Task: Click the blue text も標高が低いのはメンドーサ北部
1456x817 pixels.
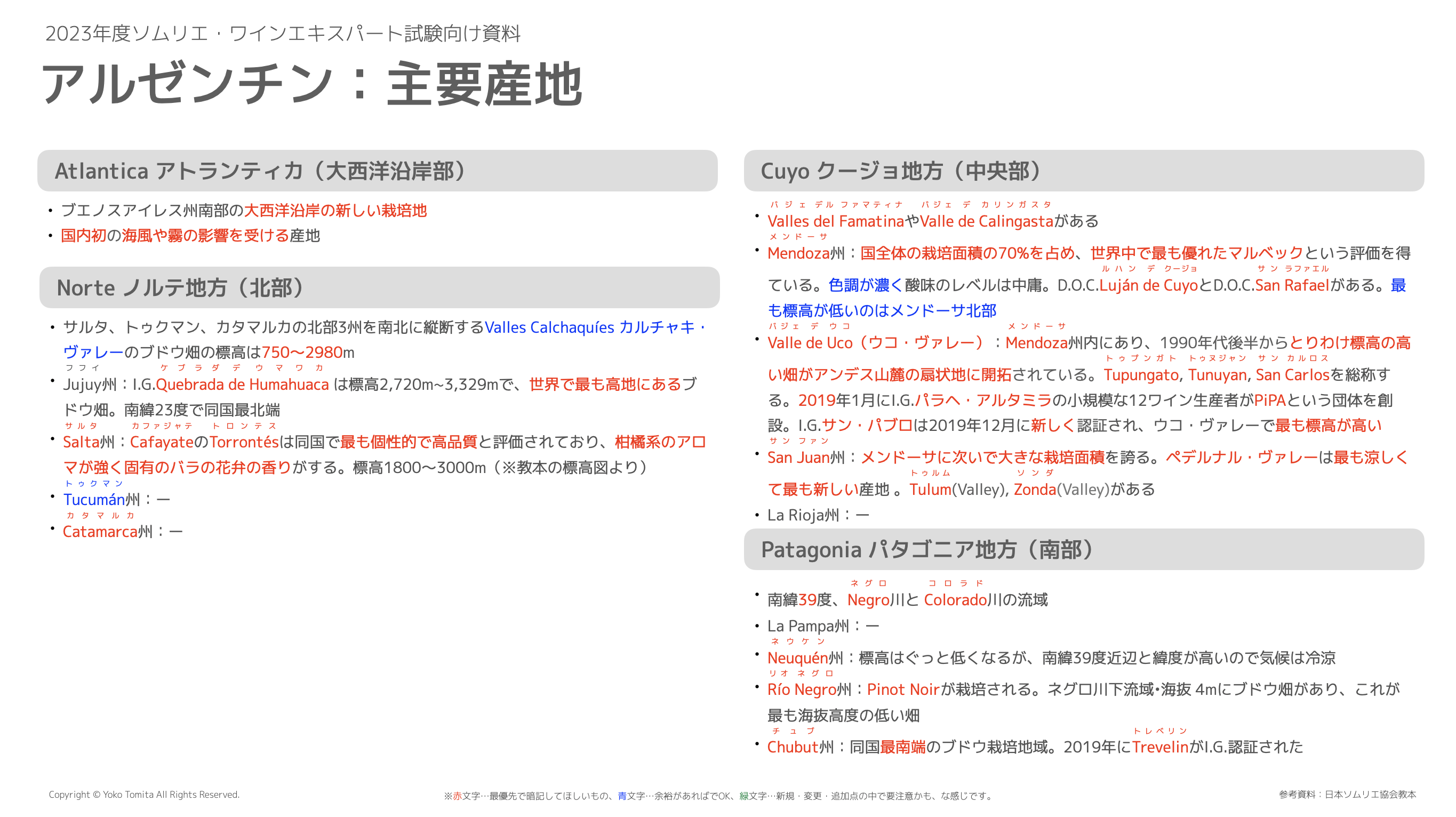Action: click(882, 311)
